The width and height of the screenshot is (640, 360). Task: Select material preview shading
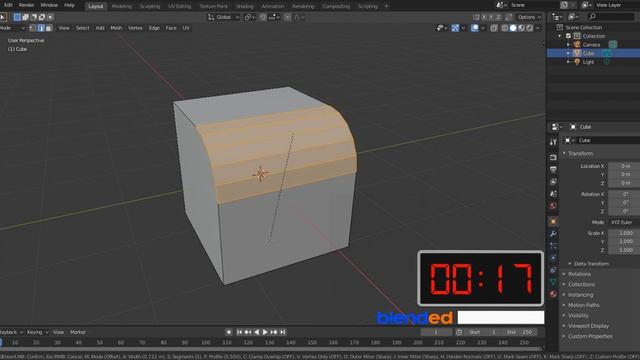click(521, 28)
